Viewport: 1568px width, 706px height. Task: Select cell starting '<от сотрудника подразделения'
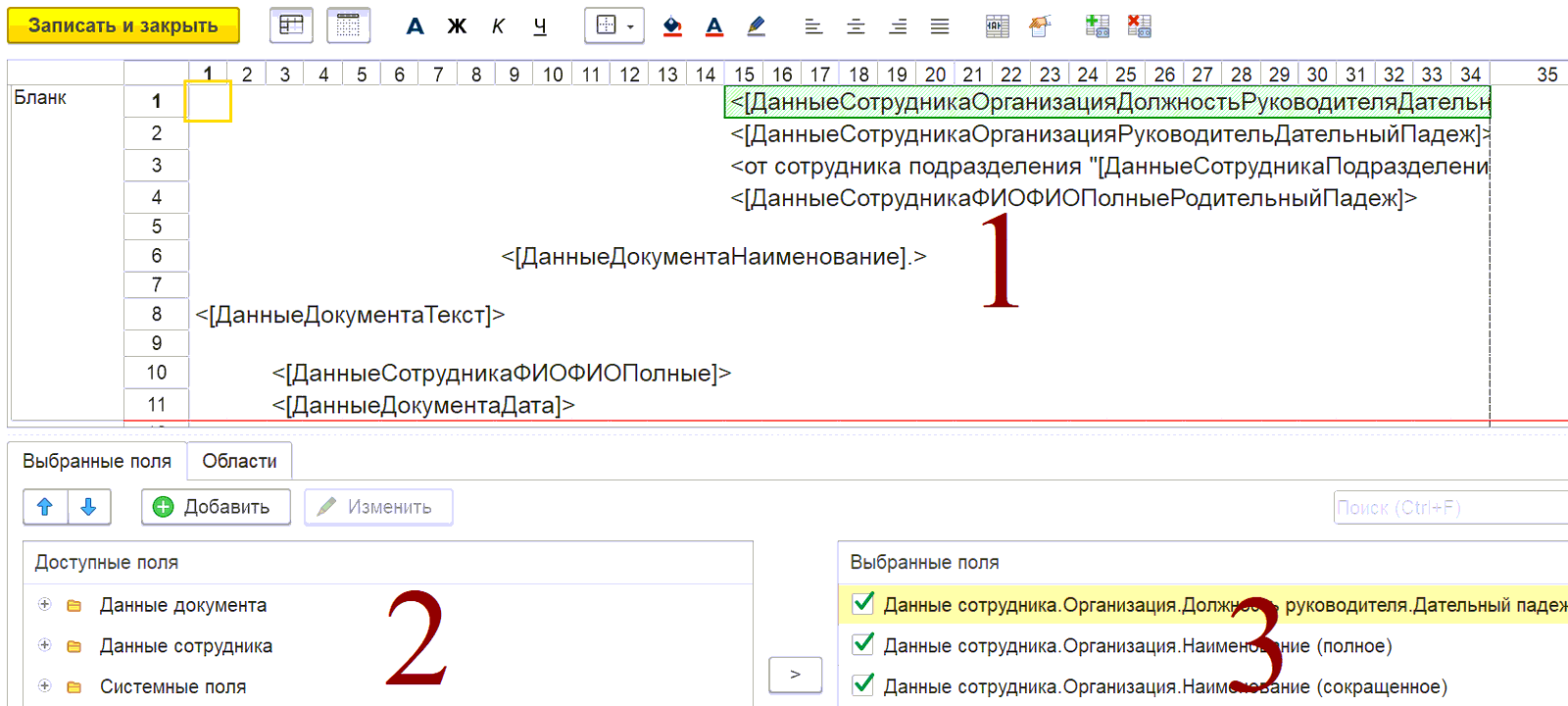[x=1109, y=167]
